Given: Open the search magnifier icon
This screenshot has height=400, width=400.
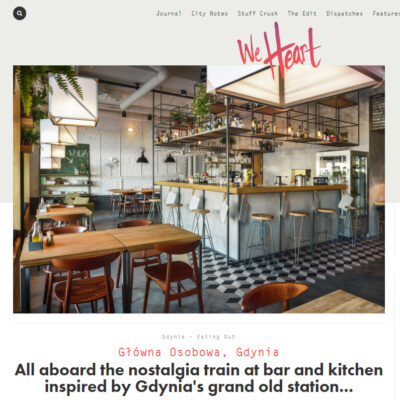Looking at the screenshot, I should coord(20,13).
